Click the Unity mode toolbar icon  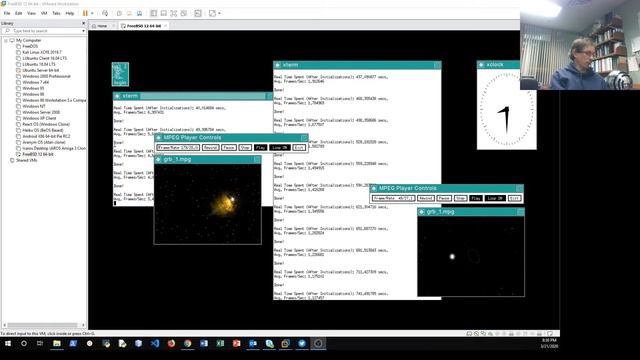coord(184,13)
